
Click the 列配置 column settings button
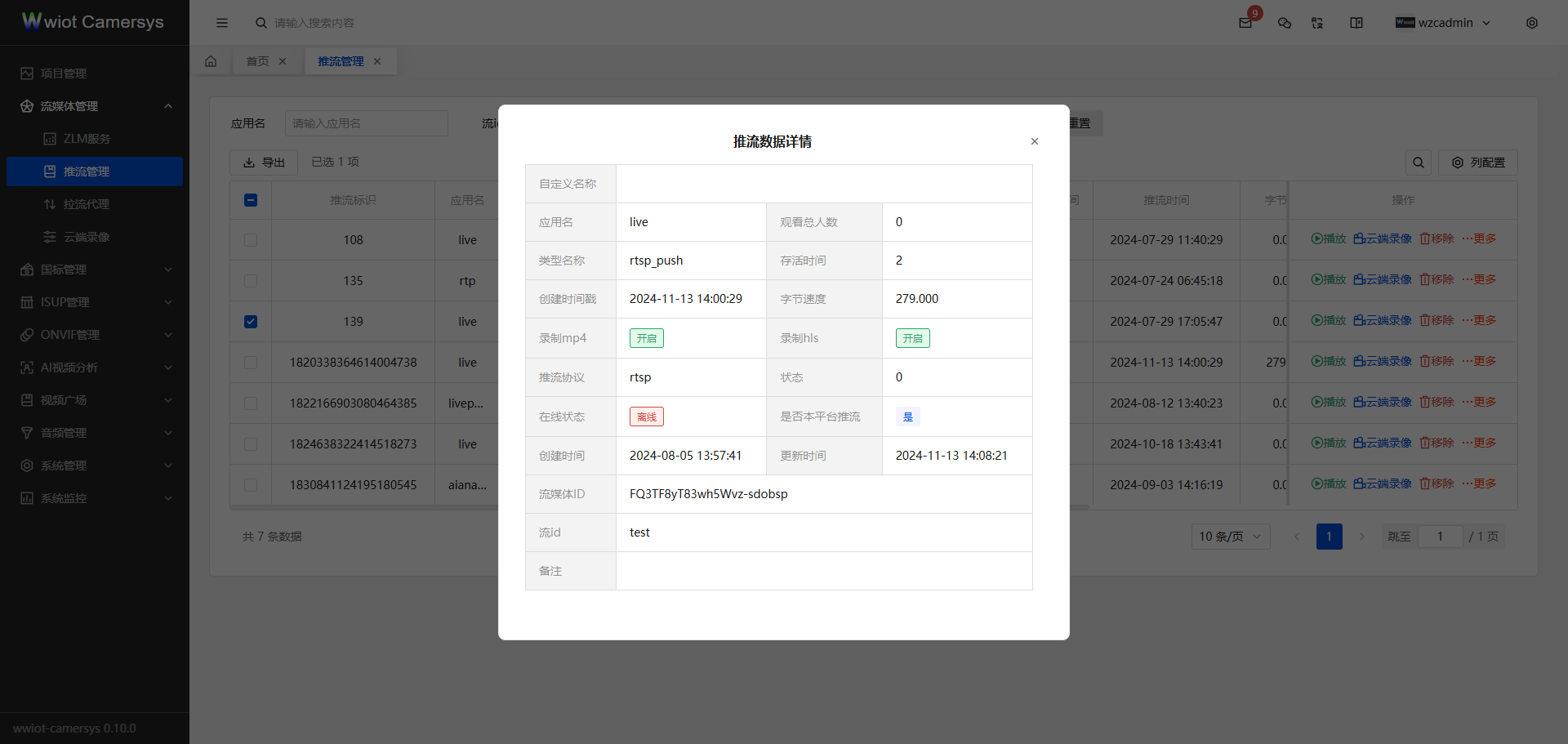1478,163
